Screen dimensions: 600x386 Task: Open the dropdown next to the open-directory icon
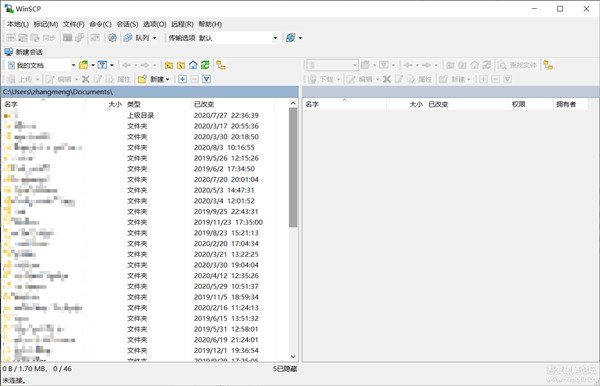(93, 65)
